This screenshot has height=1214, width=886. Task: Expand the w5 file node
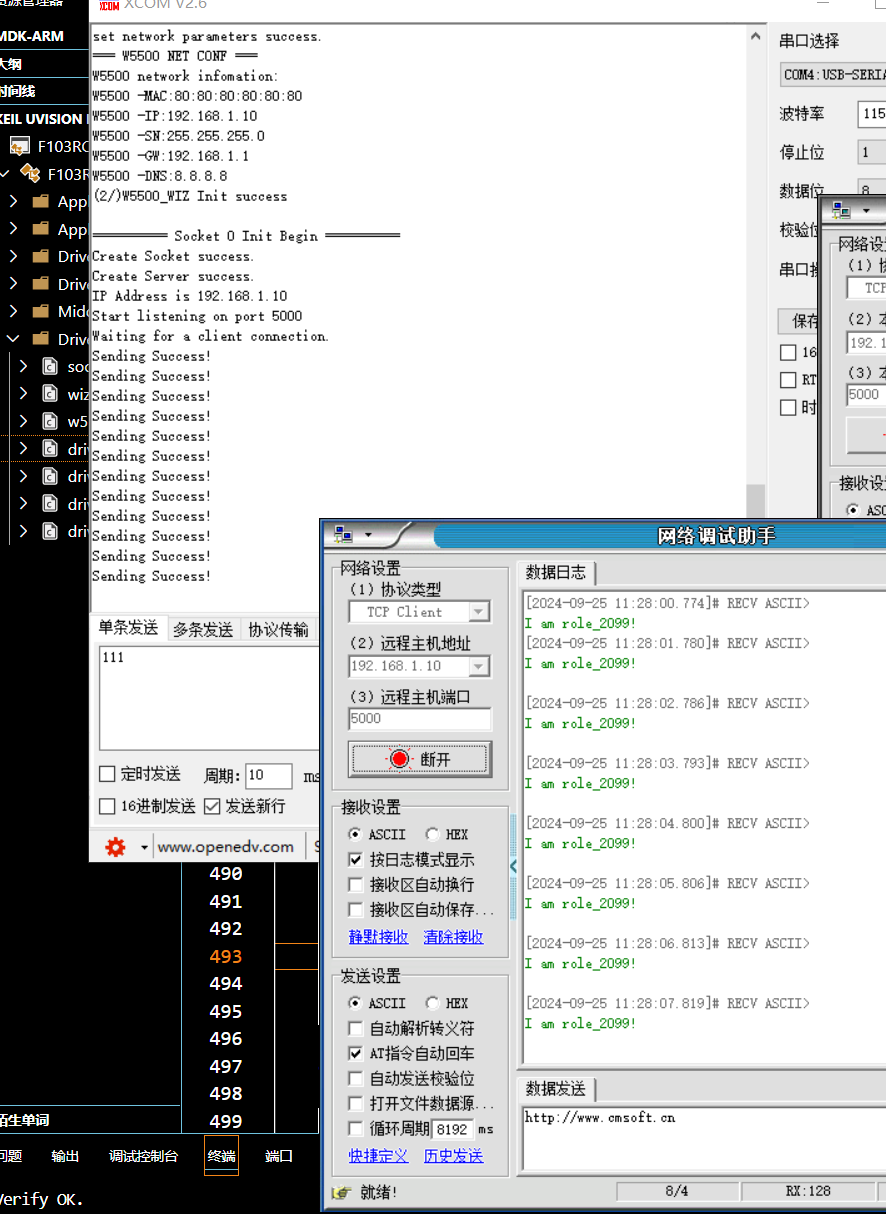tap(23, 421)
